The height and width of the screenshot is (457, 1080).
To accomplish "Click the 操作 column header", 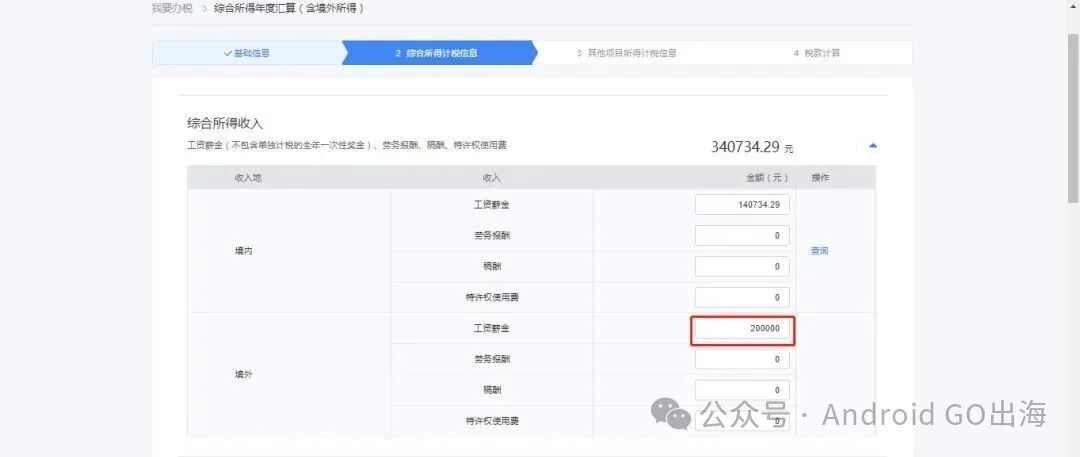I will click(x=820, y=178).
